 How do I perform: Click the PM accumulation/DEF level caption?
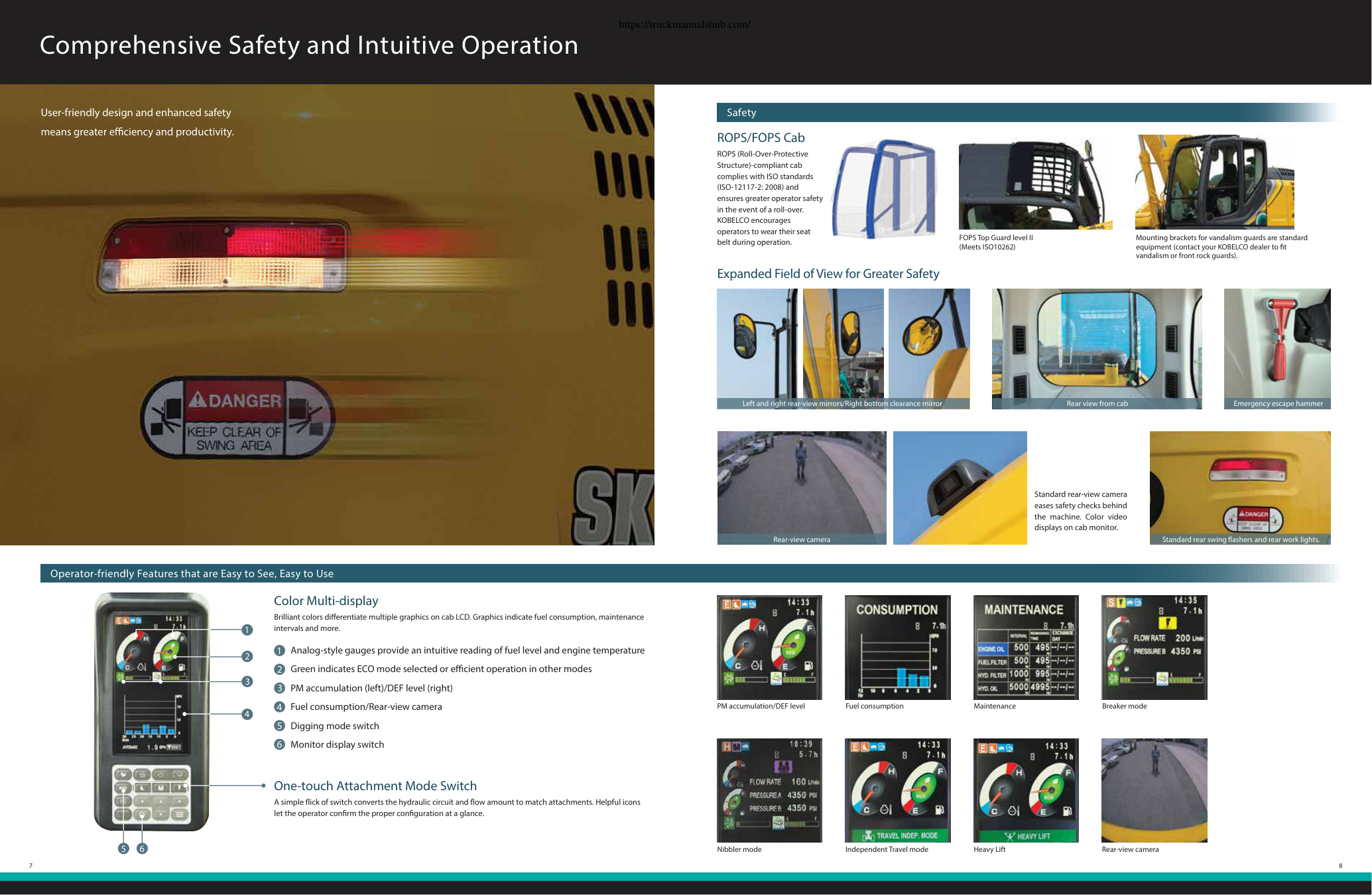tap(761, 706)
